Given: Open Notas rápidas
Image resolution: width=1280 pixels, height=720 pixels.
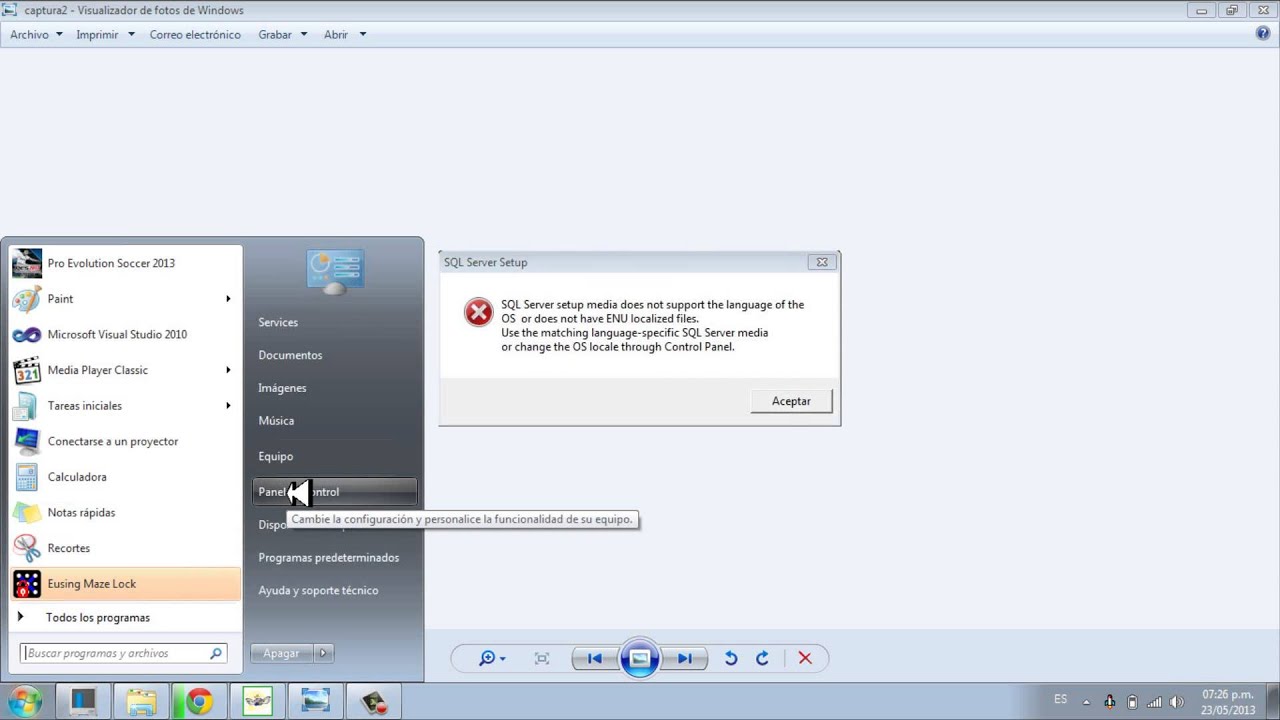Looking at the screenshot, I should 126,512.
